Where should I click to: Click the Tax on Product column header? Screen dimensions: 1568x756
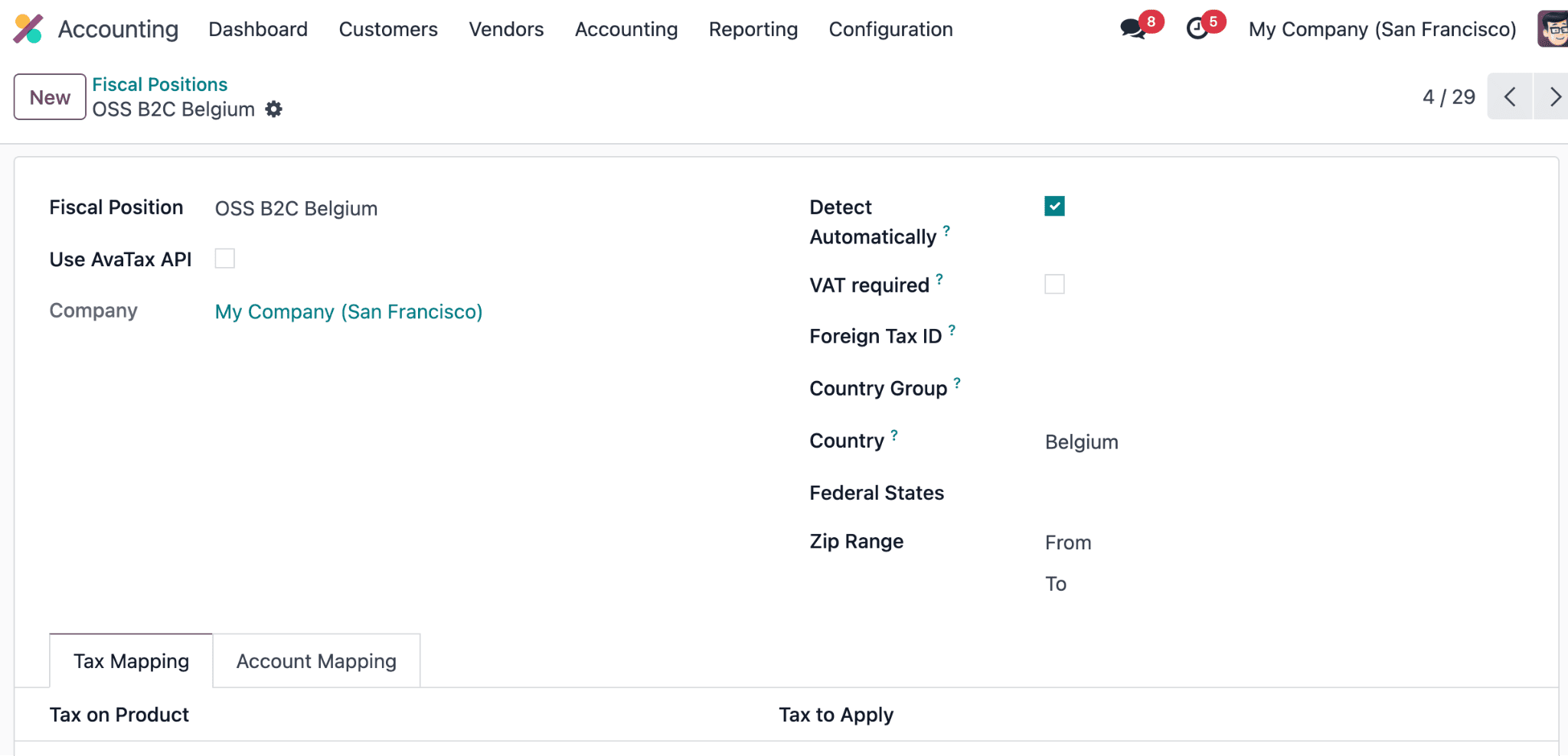(x=119, y=715)
